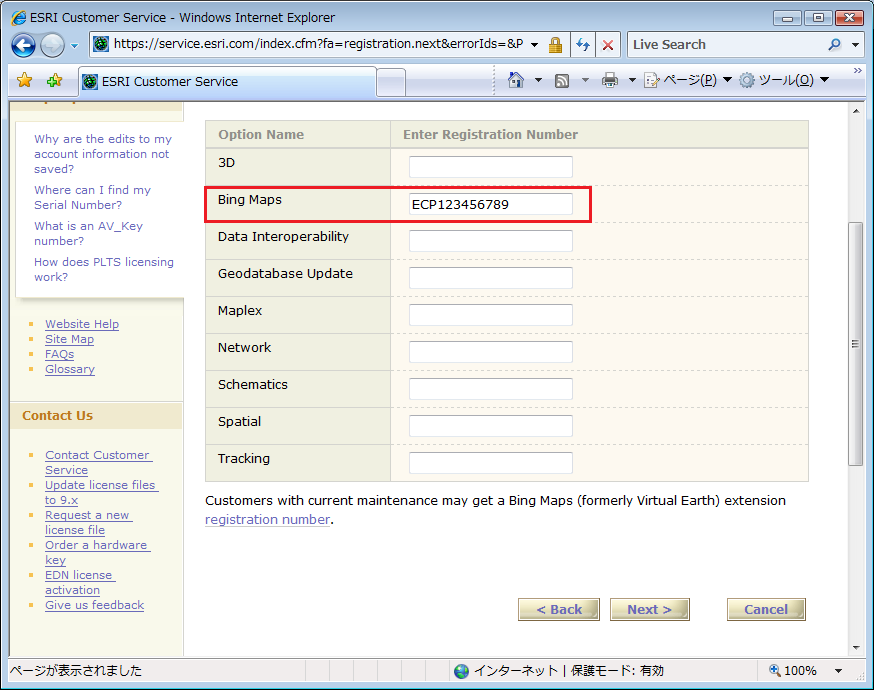
Task: Click the Next > button
Action: pyautogui.click(x=649, y=609)
